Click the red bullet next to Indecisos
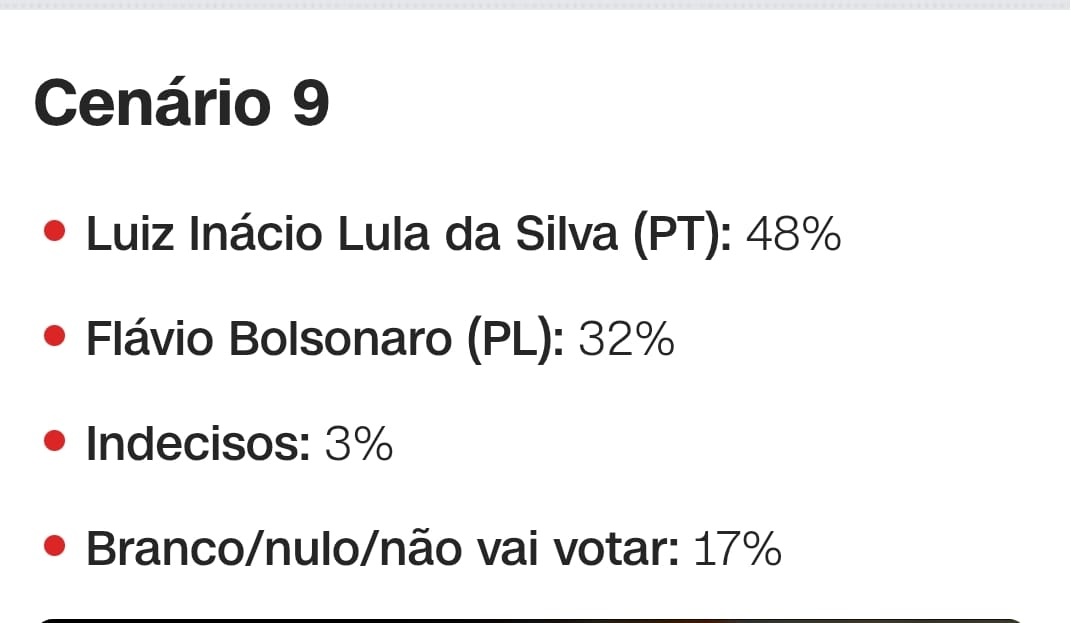 [56, 442]
